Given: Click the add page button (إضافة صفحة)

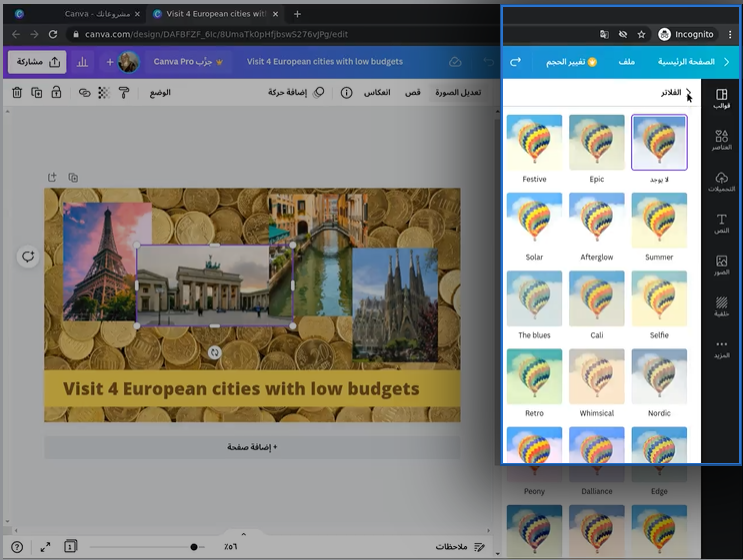Looking at the screenshot, I should click(252, 447).
